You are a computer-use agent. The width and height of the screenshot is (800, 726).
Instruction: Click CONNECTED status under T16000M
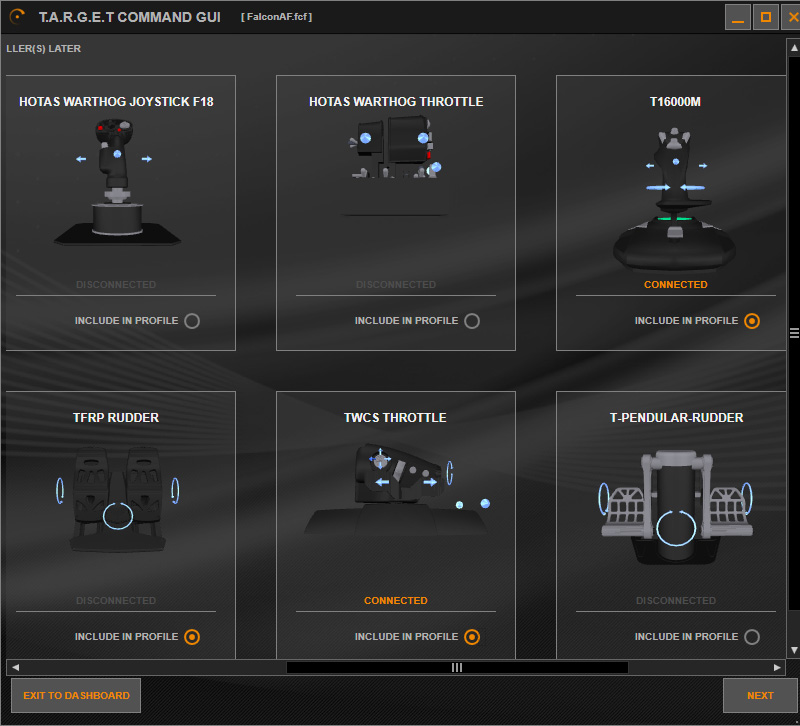pyautogui.click(x=676, y=284)
